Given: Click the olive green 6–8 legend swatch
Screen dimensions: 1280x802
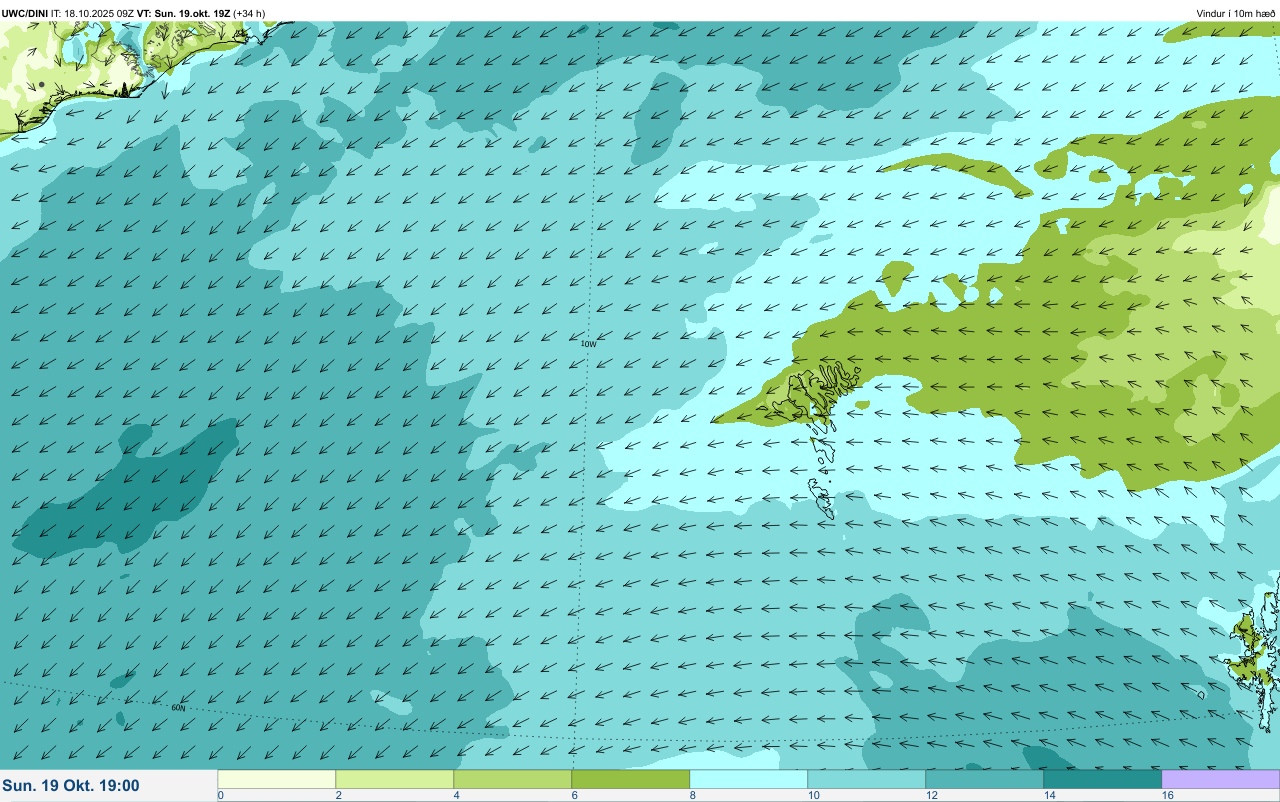Looking at the screenshot, I should 631,779.
